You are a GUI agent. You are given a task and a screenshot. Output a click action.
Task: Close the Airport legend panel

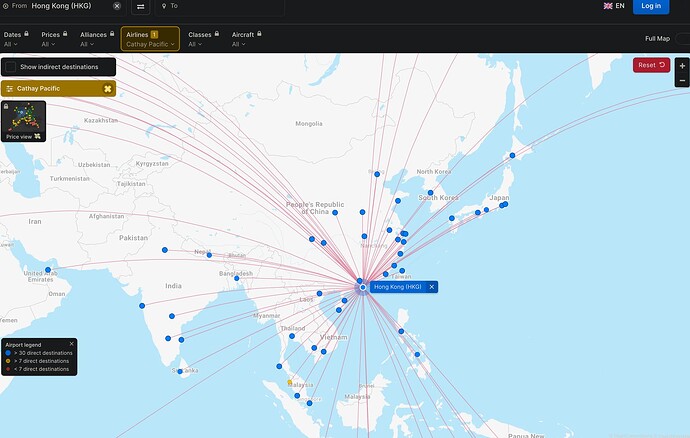[72, 344]
